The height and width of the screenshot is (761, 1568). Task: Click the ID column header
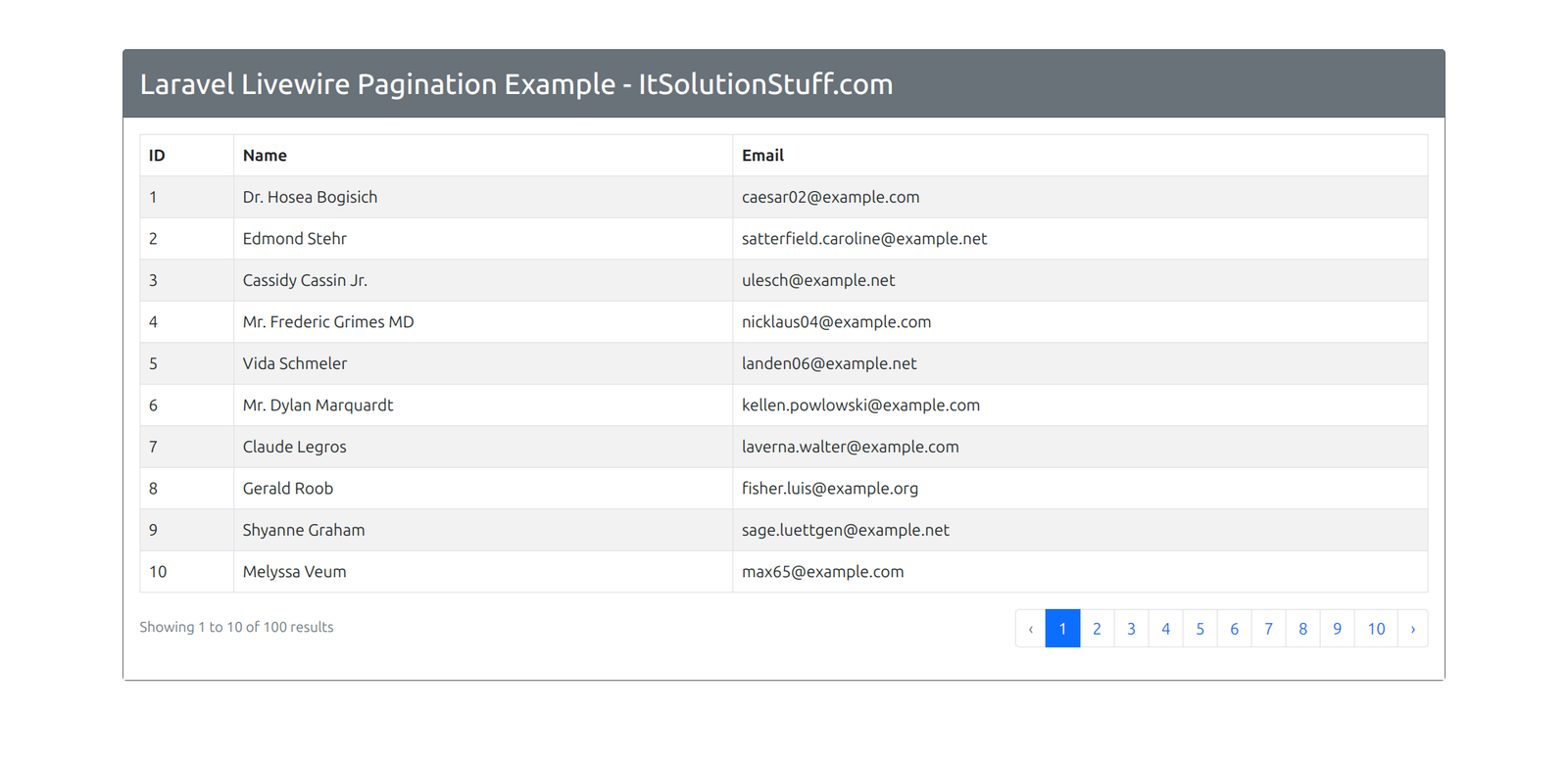157,156
